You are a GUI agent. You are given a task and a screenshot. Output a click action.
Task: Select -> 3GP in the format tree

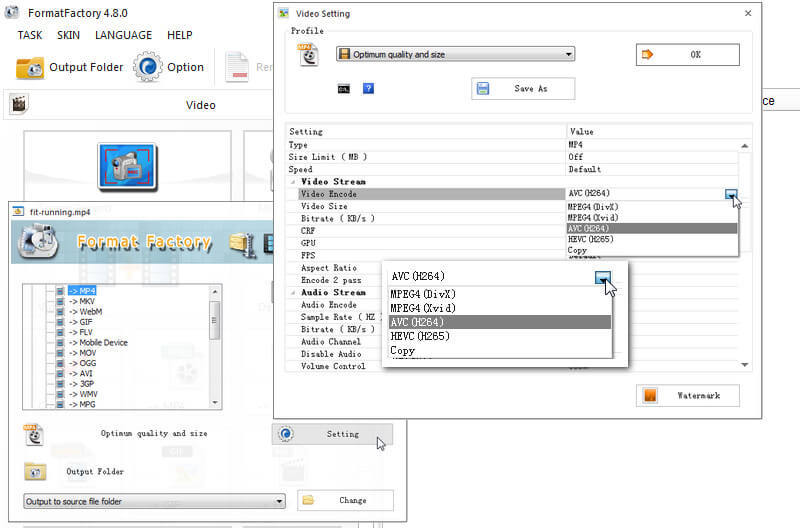coord(81,384)
